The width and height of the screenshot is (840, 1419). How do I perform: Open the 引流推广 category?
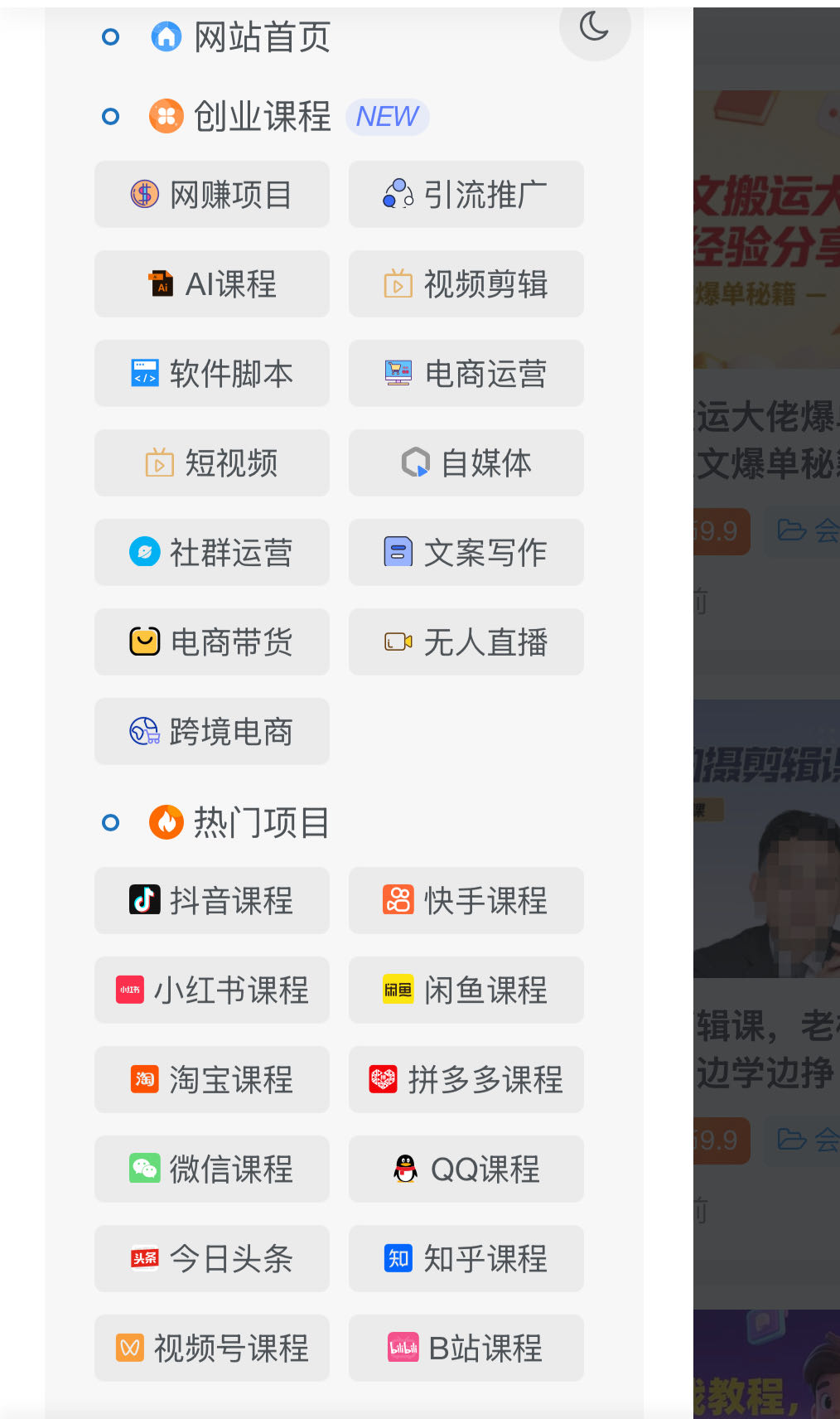(466, 194)
